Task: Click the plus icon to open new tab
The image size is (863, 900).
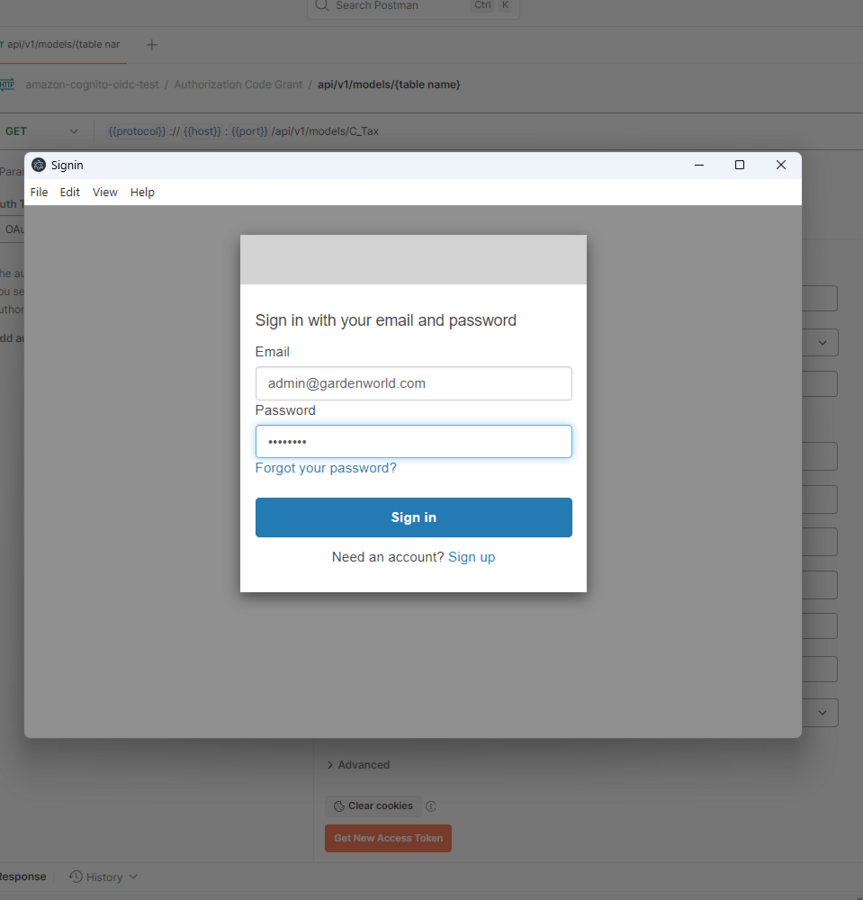Action: pos(152,45)
